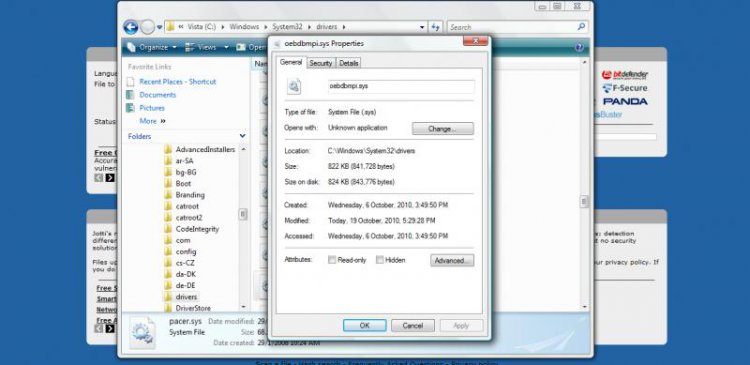The width and height of the screenshot is (750, 365).
Task: Switch to the Security tab
Action: coord(320,63)
